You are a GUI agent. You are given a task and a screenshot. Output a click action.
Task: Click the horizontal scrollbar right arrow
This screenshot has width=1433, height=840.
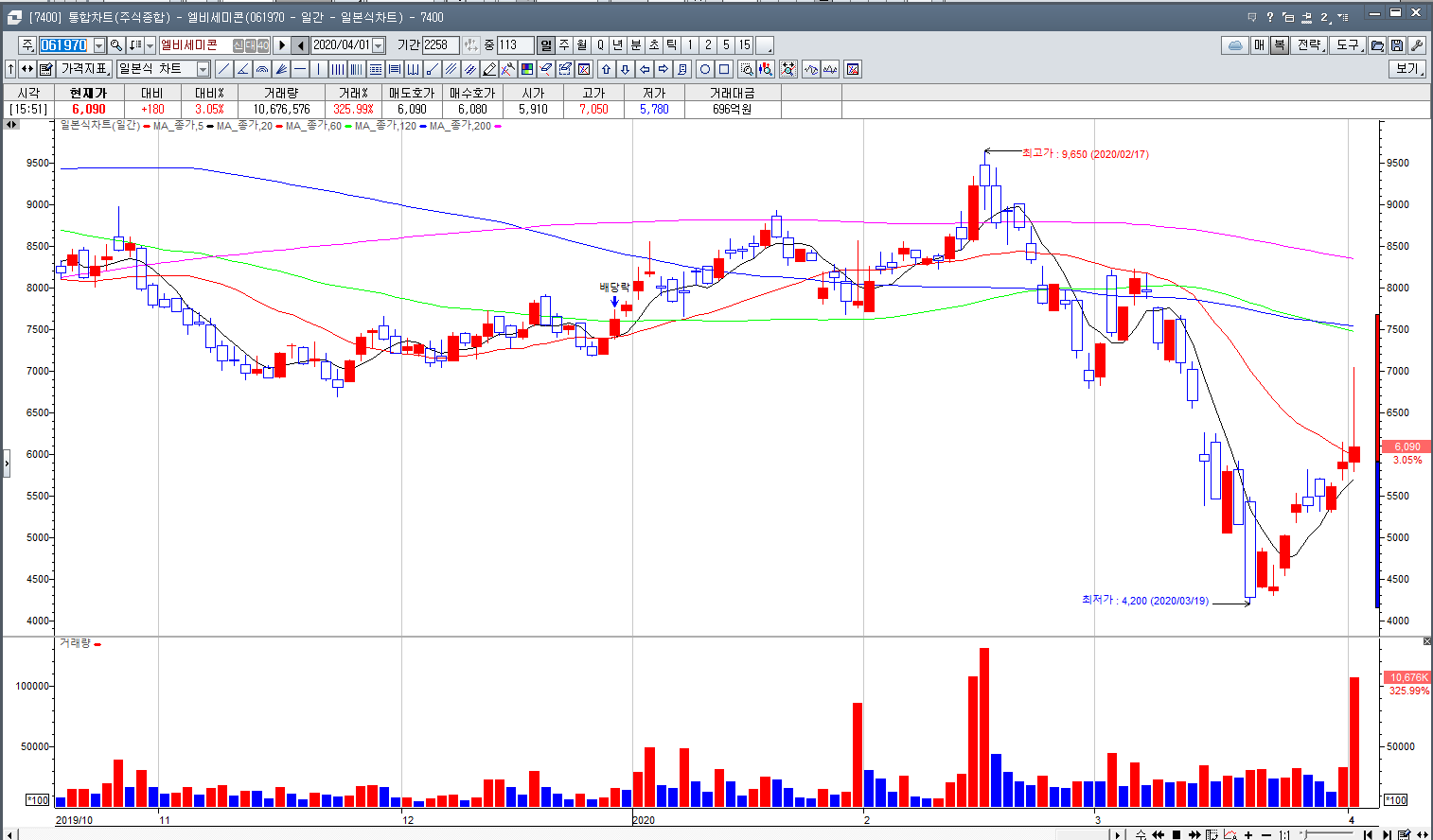tap(1118, 834)
